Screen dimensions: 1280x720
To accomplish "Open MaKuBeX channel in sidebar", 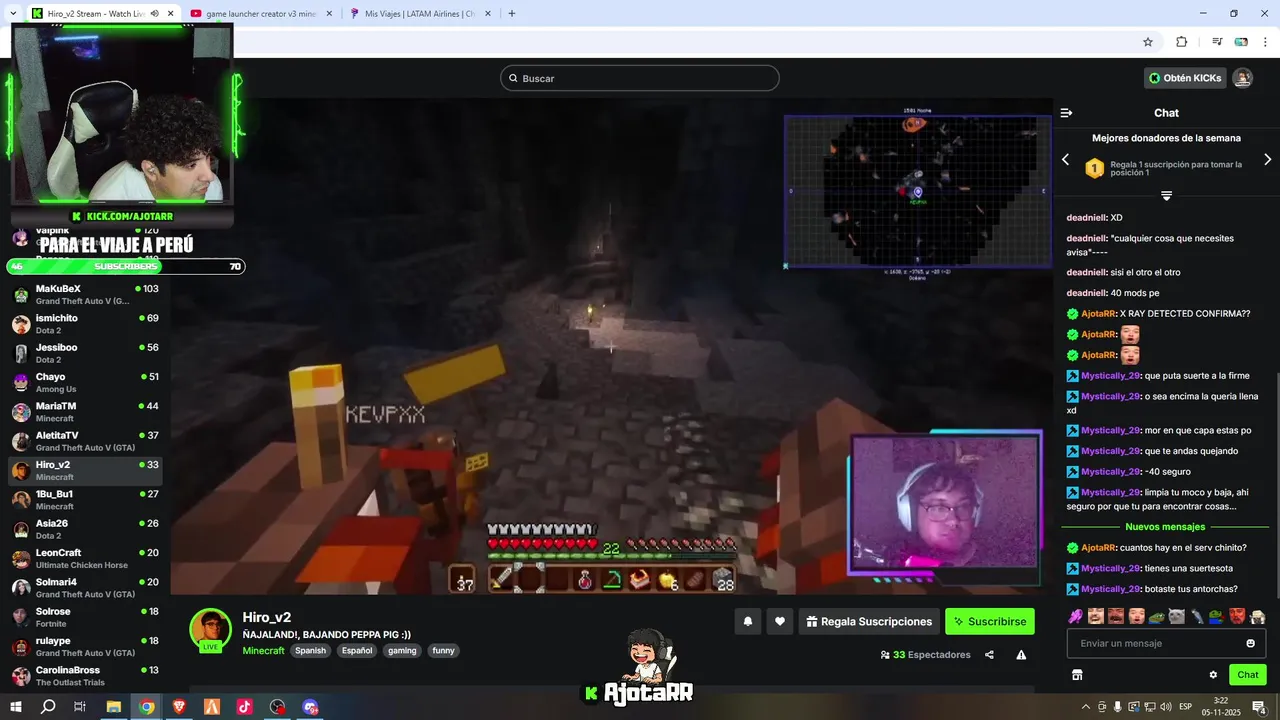I will [x=85, y=295].
